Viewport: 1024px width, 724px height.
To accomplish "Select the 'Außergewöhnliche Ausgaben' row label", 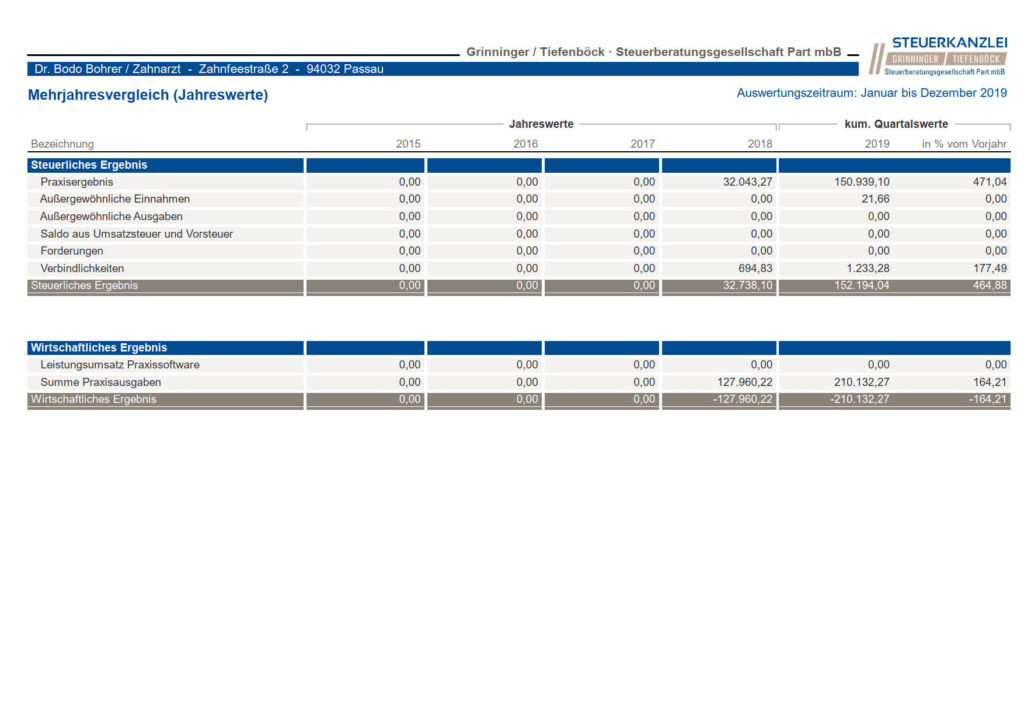I will [x=111, y=217].
